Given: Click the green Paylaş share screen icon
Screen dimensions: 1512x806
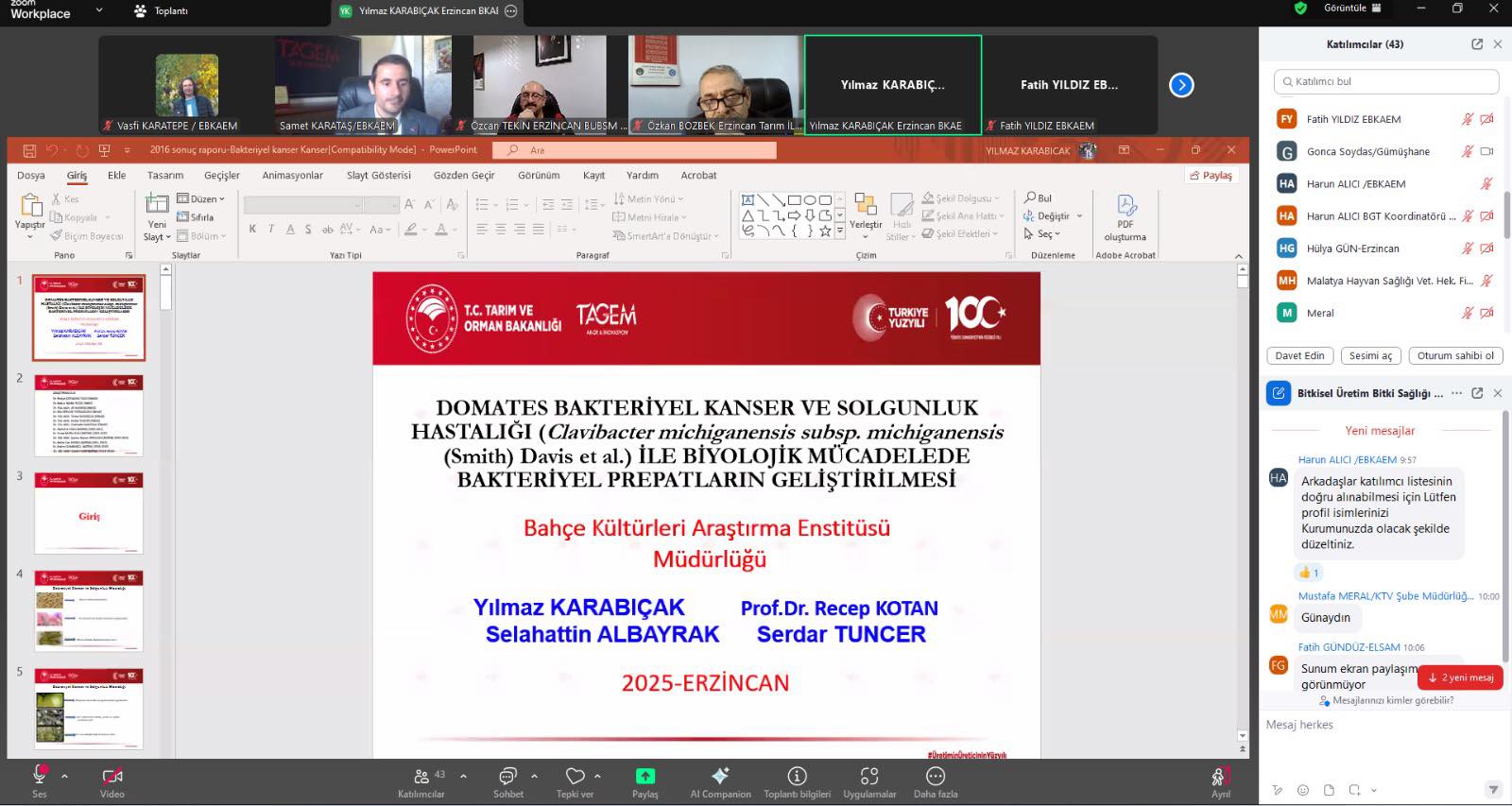Looking at the screenshot, I should [644, 777].
